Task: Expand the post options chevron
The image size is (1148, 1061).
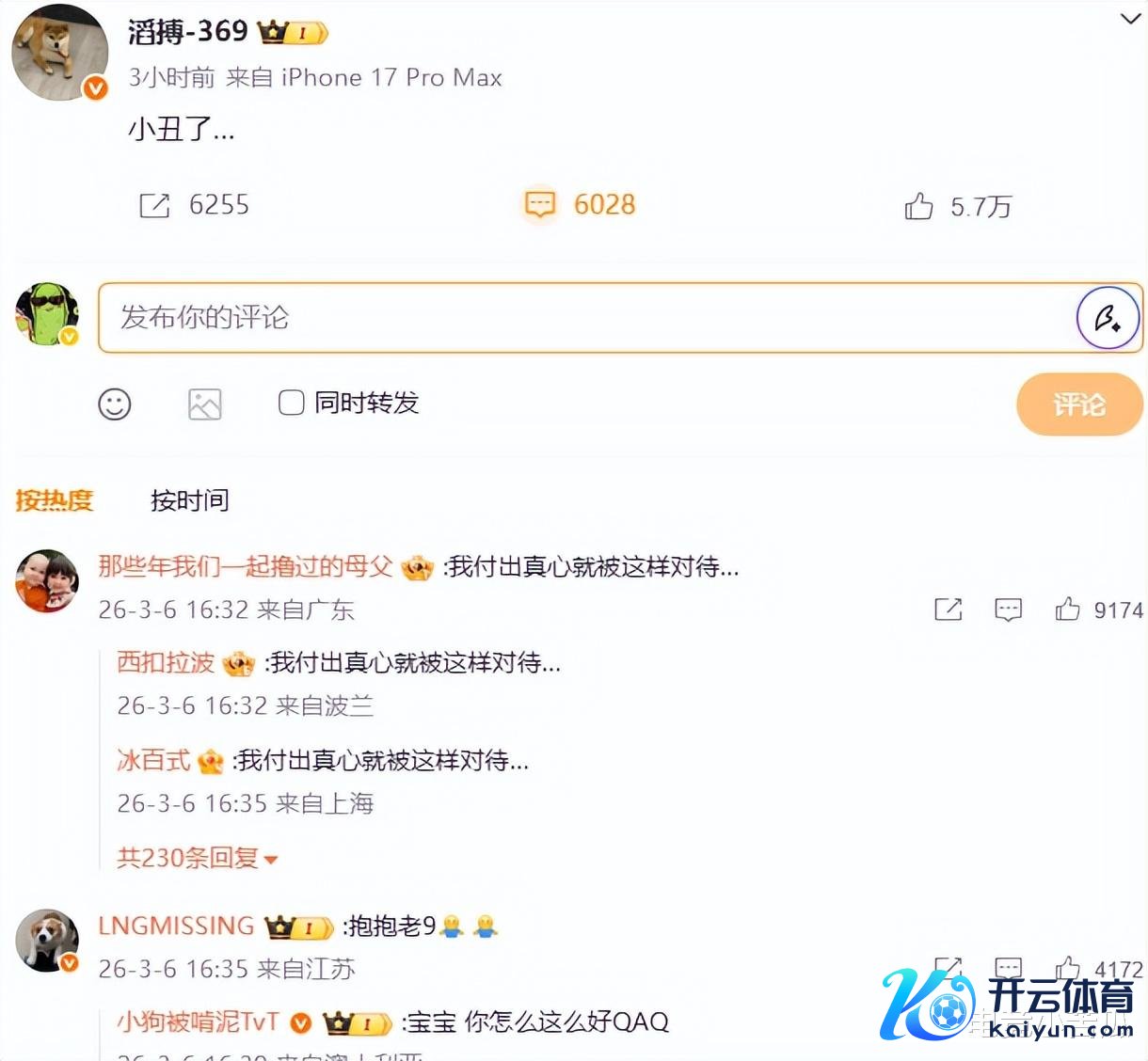Action: coord(1130,19)
